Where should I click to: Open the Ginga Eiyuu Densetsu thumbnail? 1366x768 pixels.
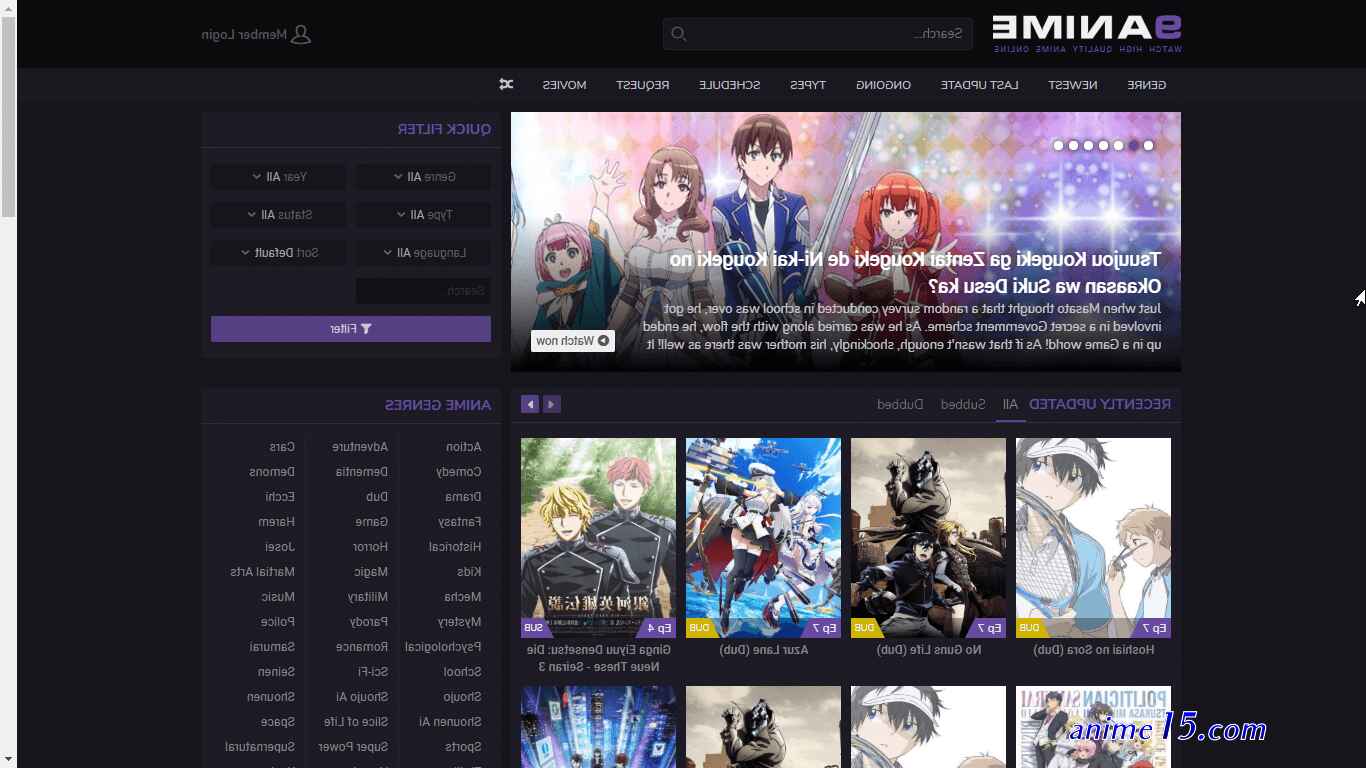598,538
